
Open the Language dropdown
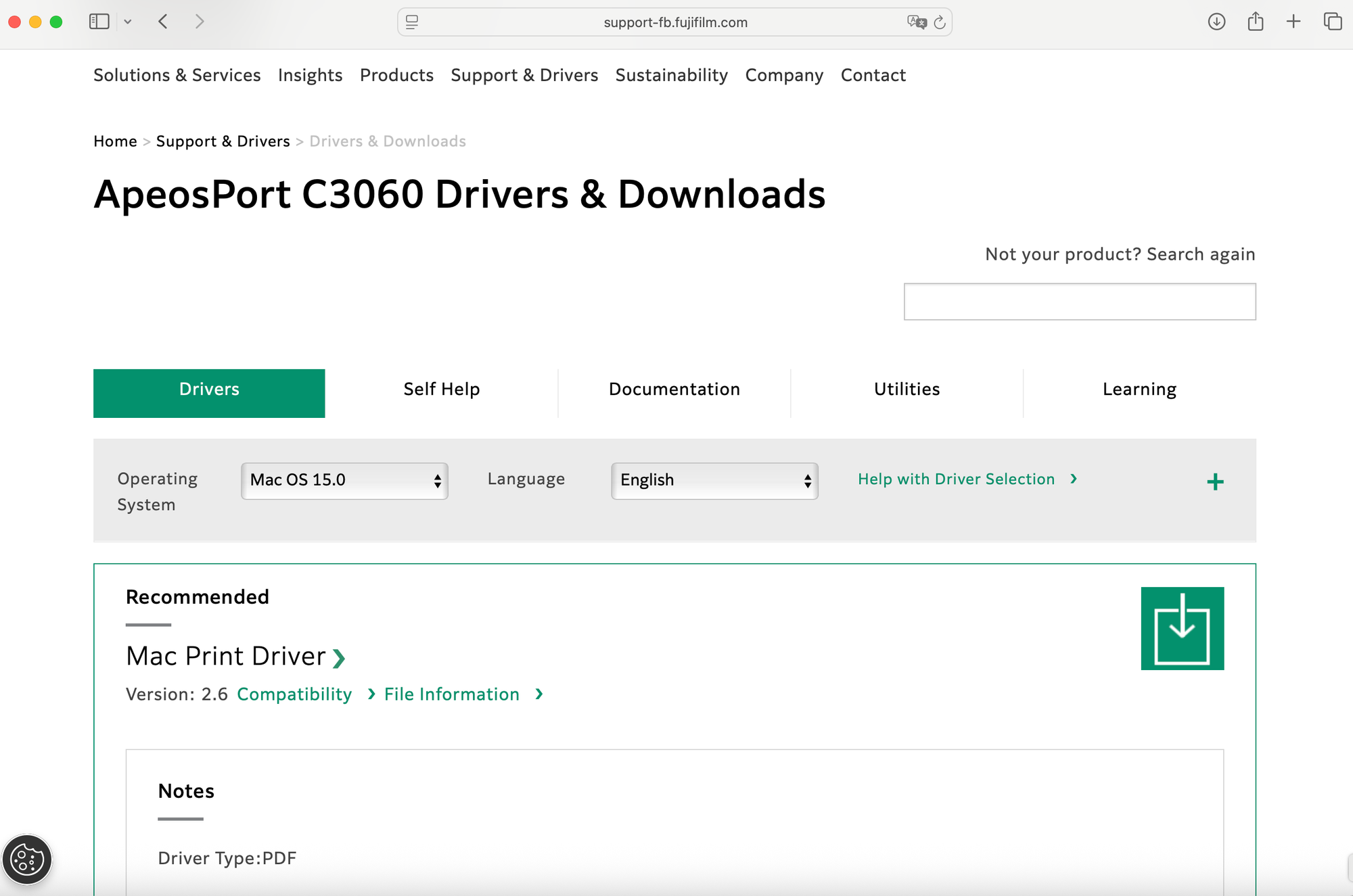coord(714,481)
